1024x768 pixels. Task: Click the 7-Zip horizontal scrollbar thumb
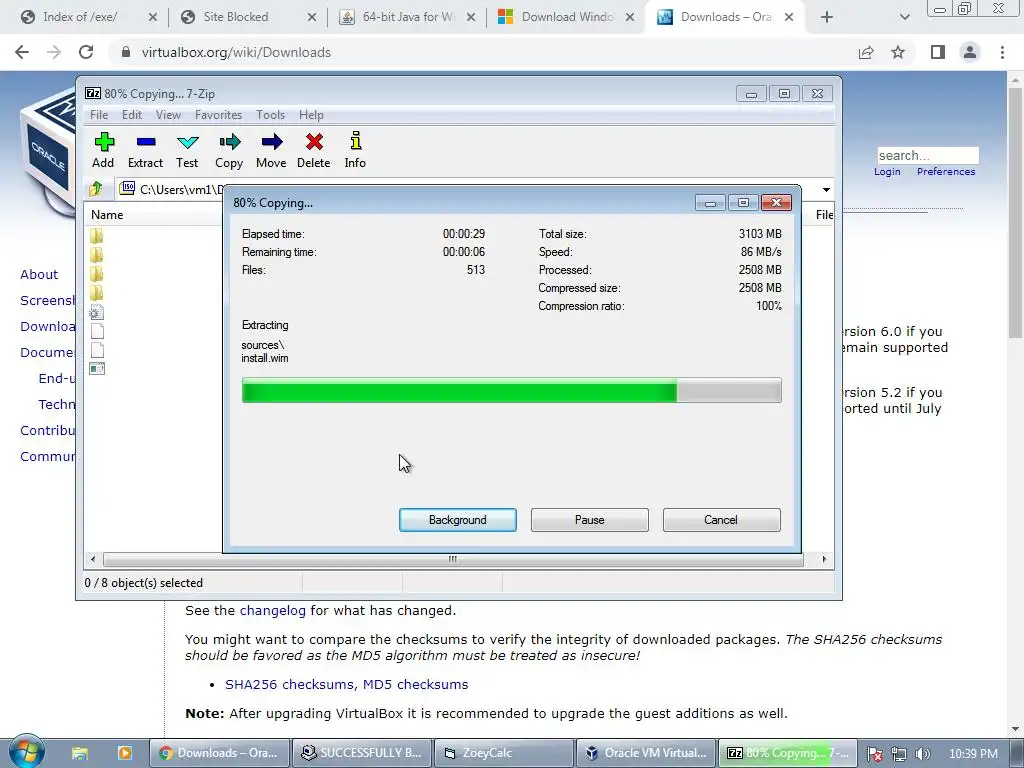coord(453,559)
